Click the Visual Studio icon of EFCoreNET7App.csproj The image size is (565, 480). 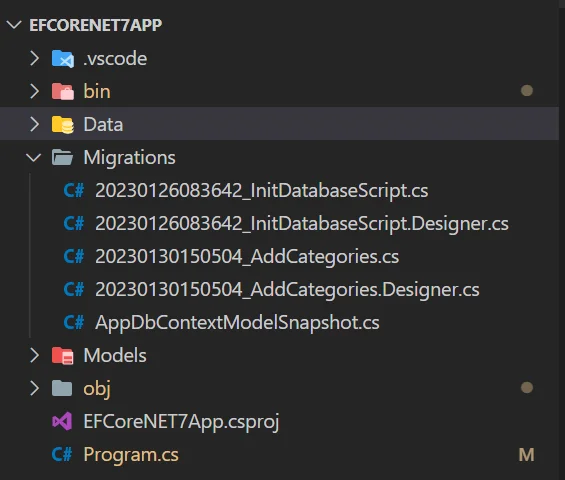tap(62, 421)
